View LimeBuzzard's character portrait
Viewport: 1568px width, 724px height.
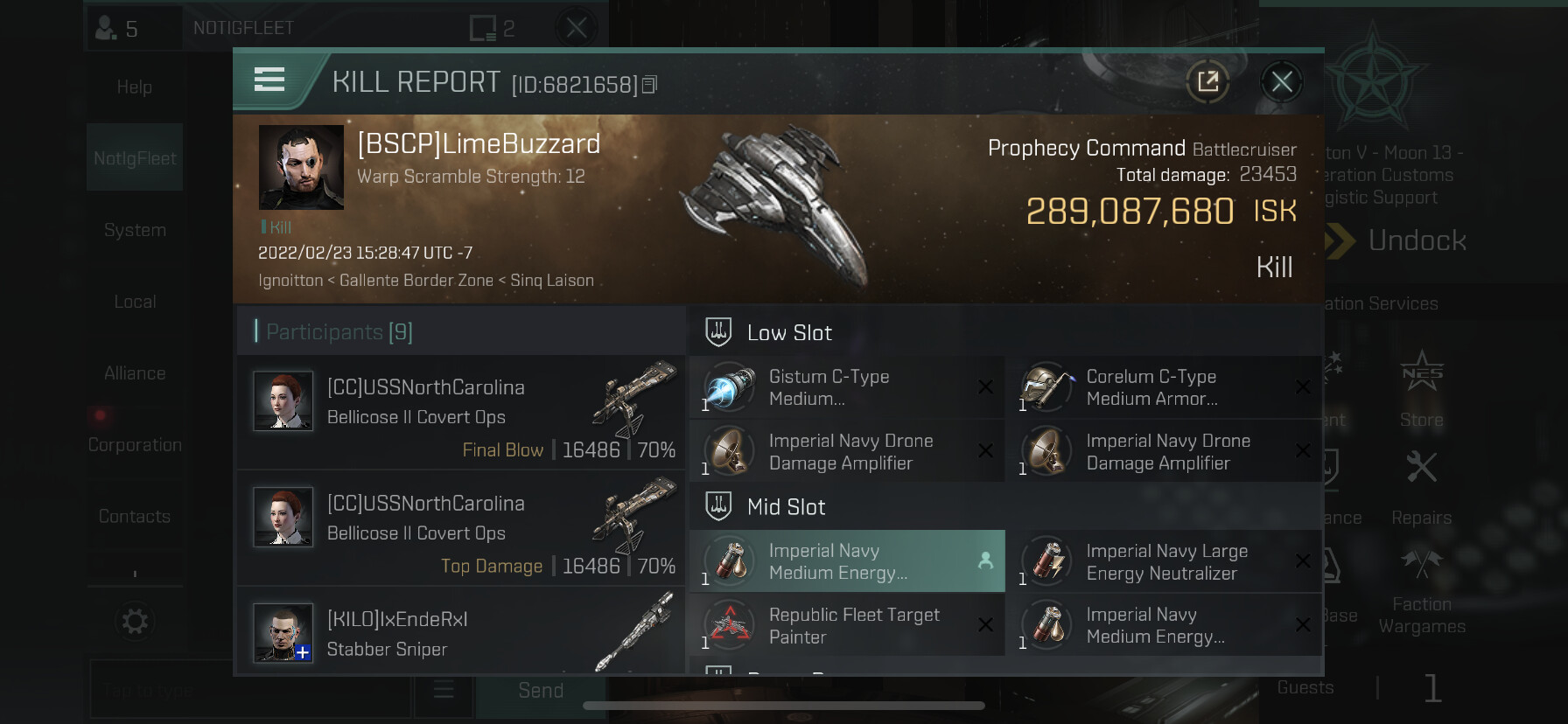coord(301,167)
